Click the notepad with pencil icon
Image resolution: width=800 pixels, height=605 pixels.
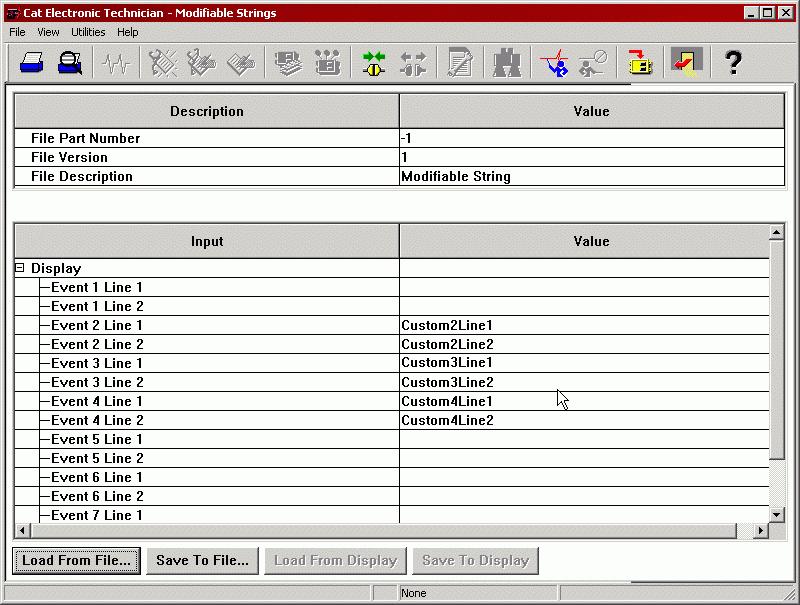(460, 63)
